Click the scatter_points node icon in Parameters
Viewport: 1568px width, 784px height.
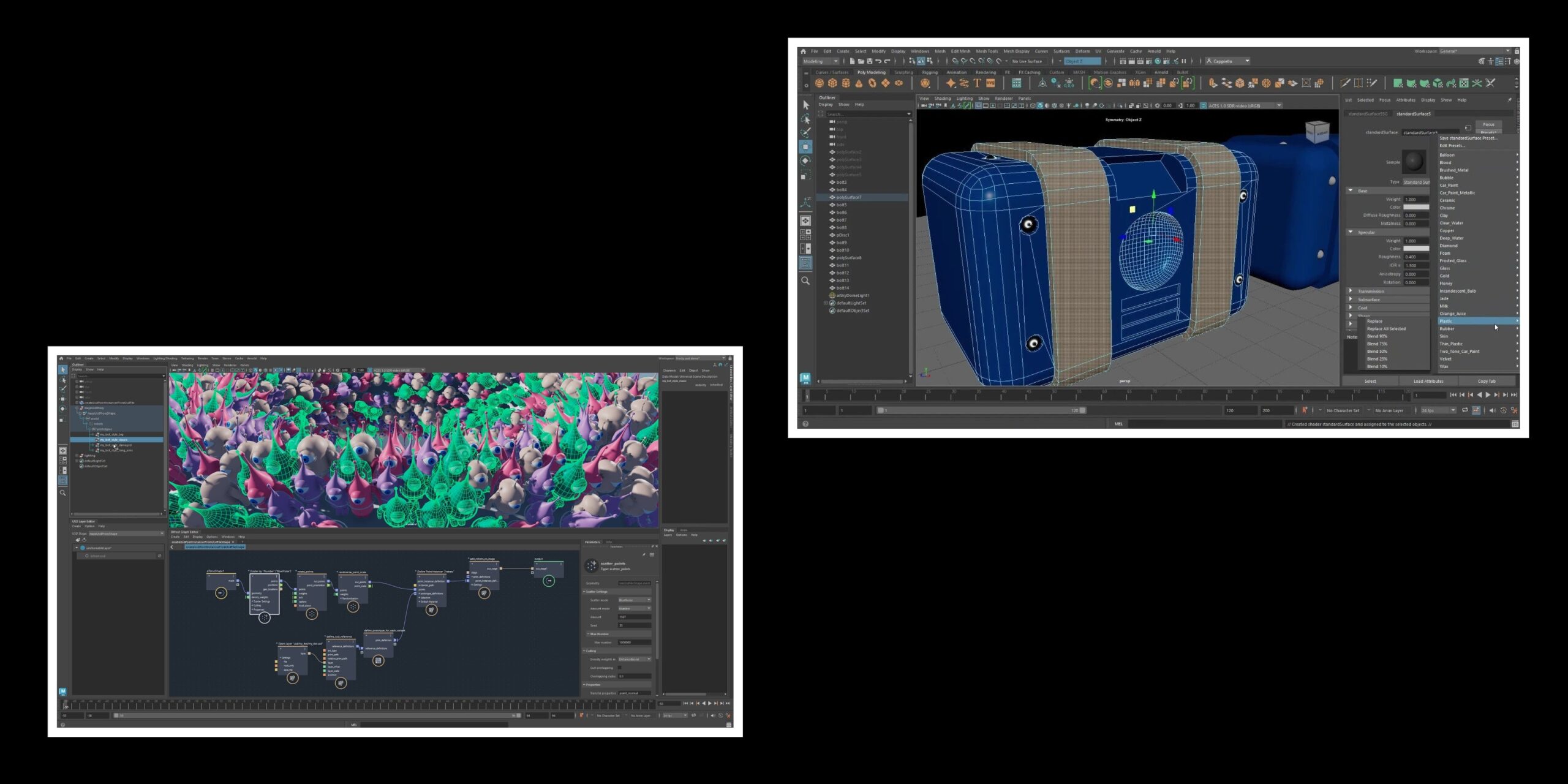click(591, 566)
